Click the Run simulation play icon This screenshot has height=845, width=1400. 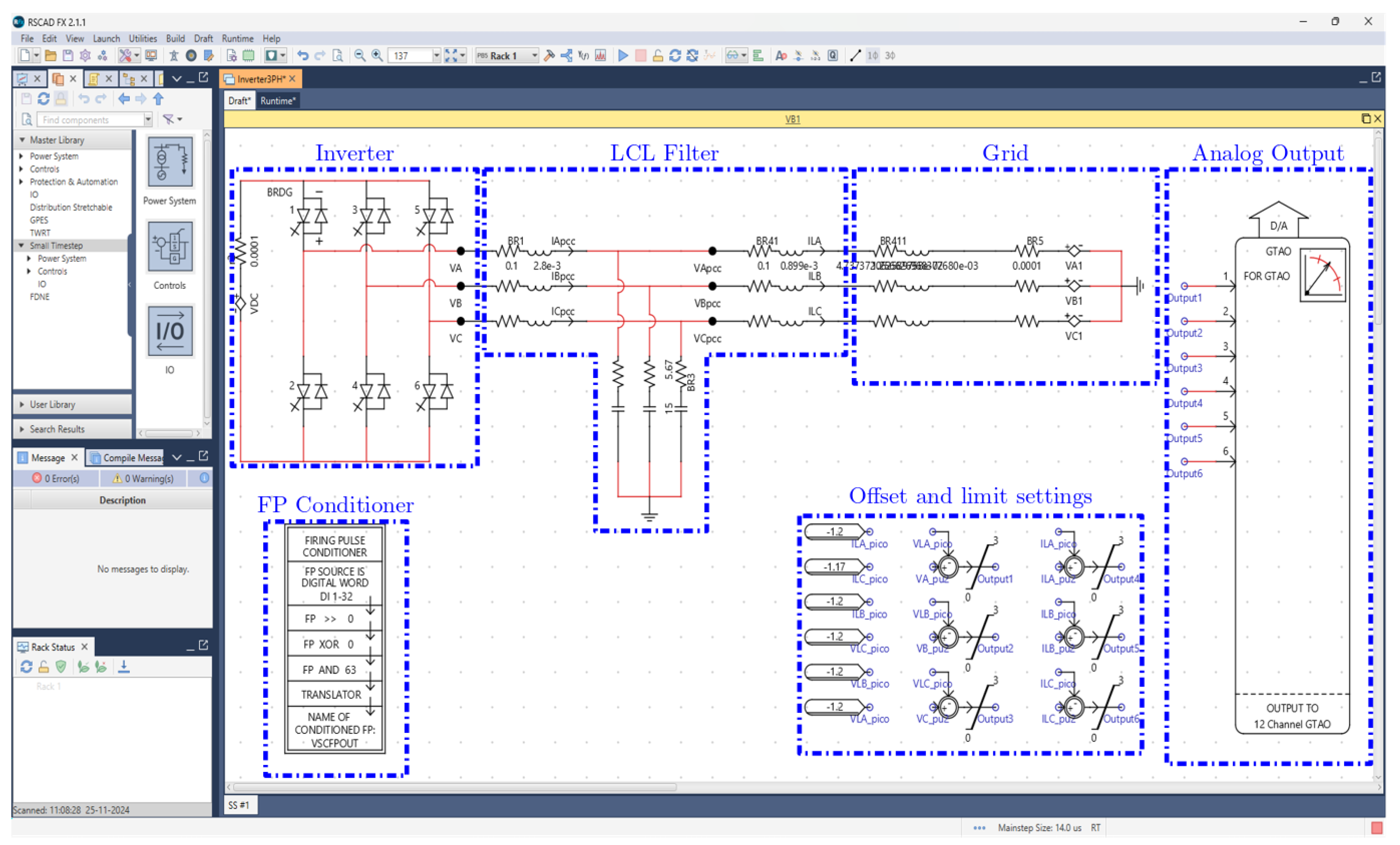click(x=623, y=56)
